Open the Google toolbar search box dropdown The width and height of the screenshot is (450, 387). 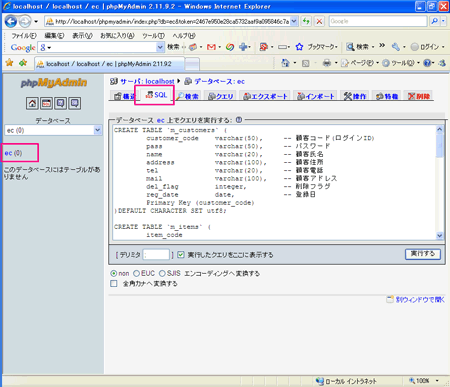160,47
